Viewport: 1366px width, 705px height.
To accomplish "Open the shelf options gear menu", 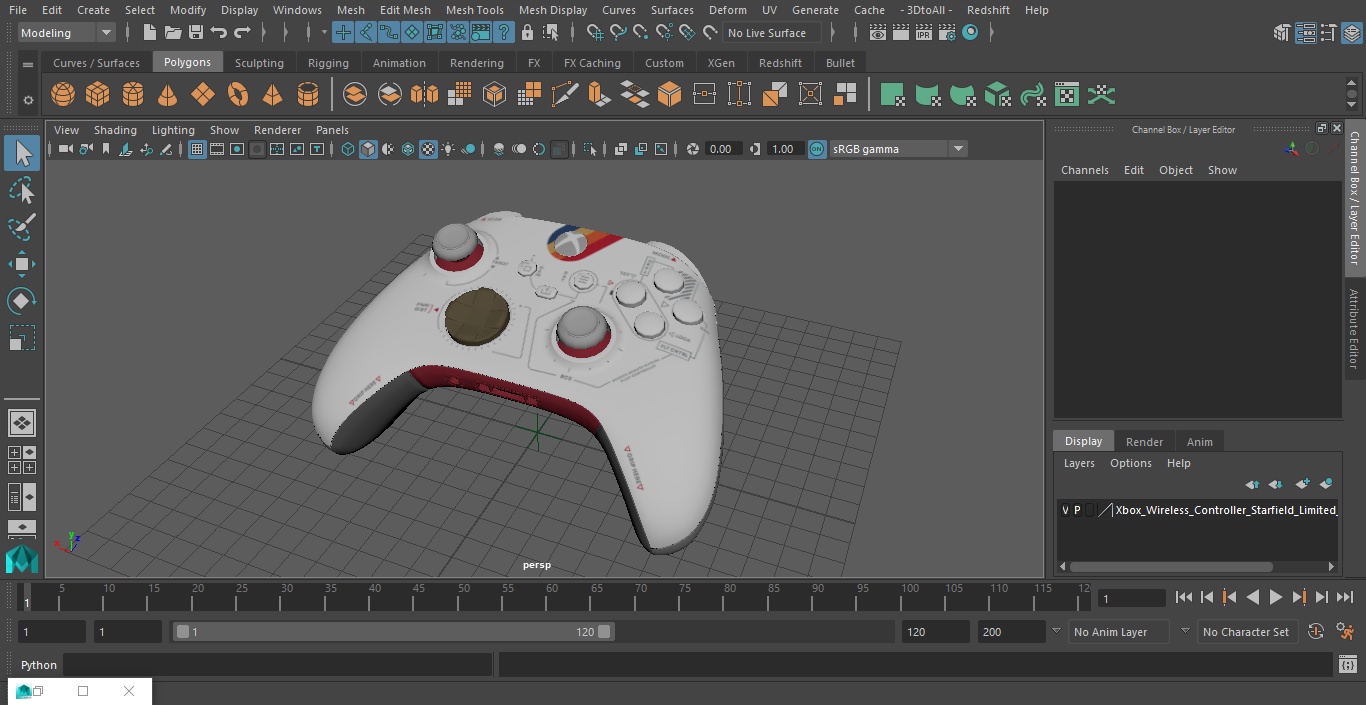I will click(28, 100).
